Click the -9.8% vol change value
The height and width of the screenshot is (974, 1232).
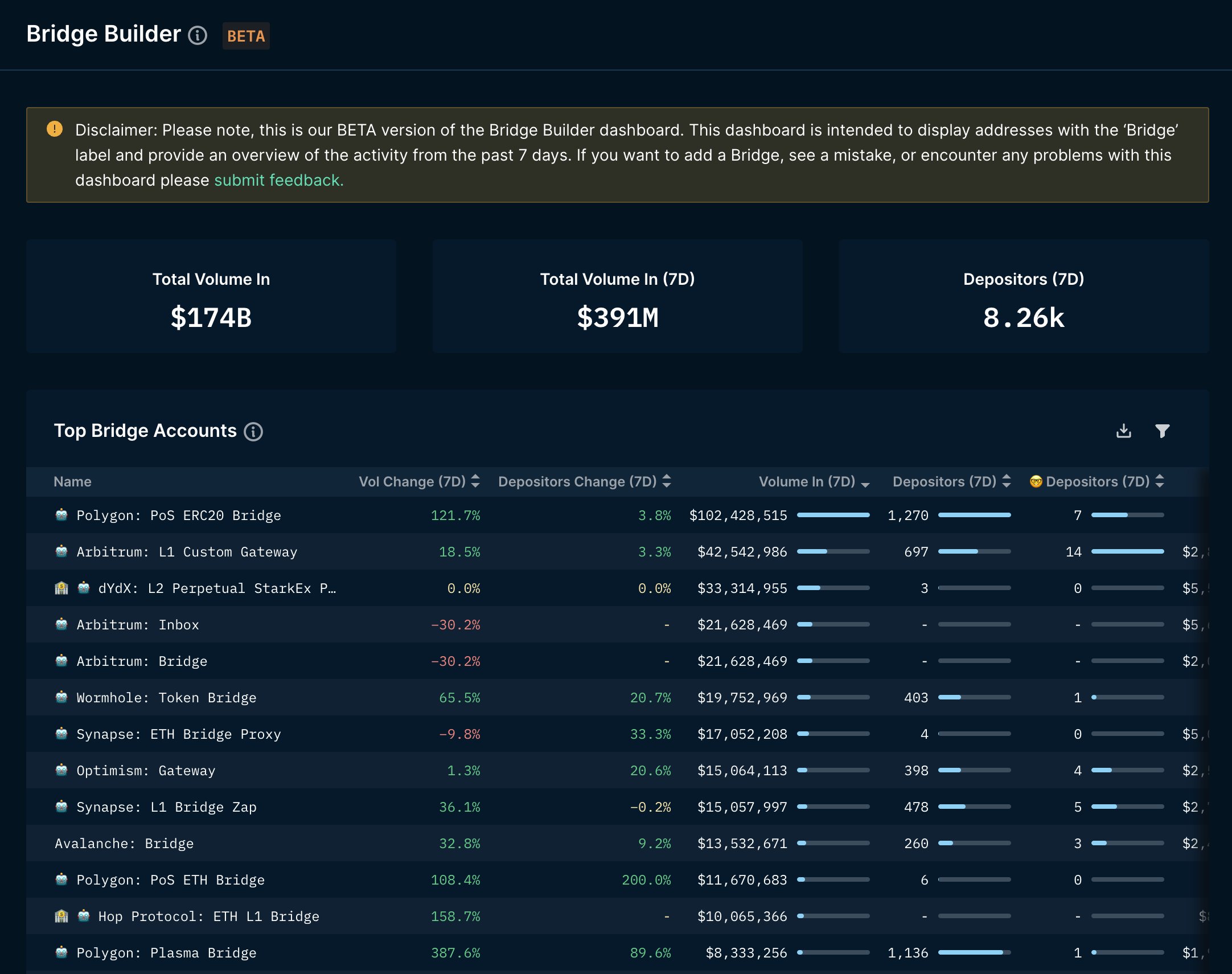point(459,735)
